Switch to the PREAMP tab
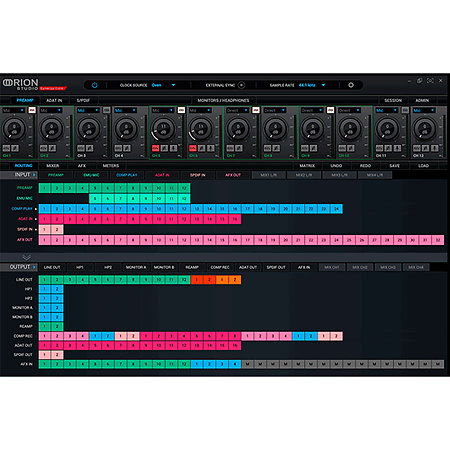The image size is (450, 450). 25,100
